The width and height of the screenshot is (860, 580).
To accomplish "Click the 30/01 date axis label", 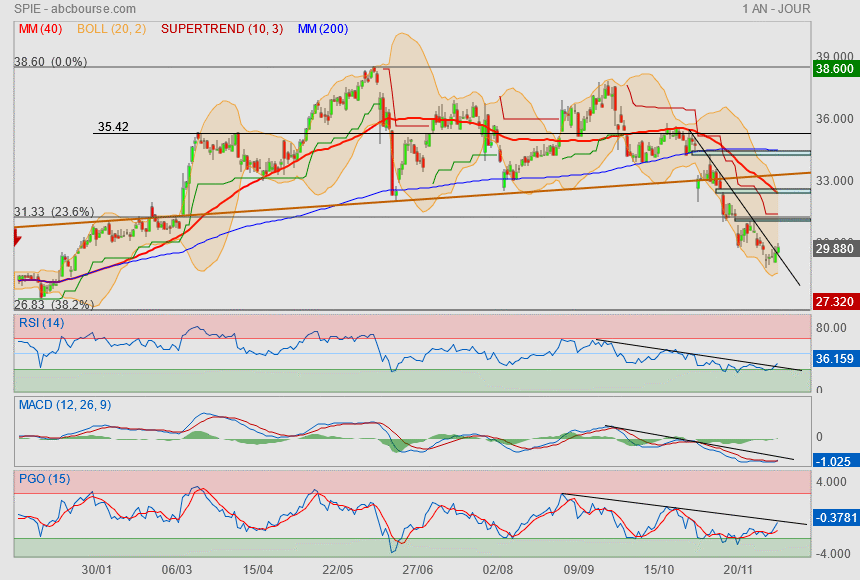I will 97,570.
